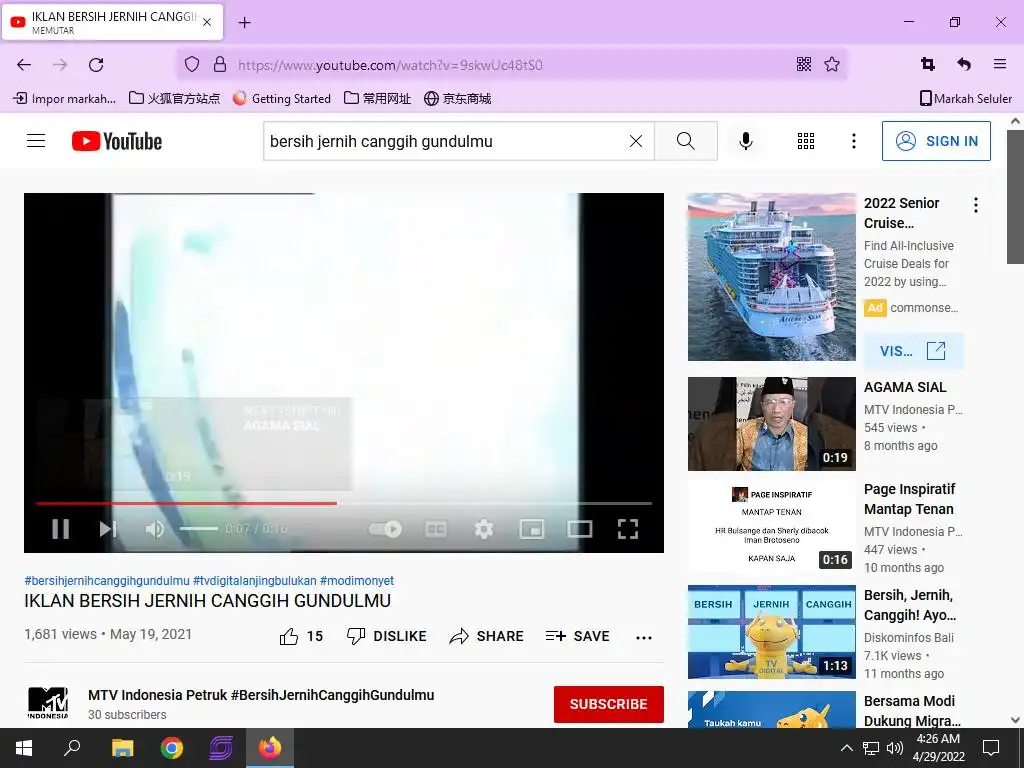Run search with magnifier button
1024x768 pixels.
click(x=686, y=141)
